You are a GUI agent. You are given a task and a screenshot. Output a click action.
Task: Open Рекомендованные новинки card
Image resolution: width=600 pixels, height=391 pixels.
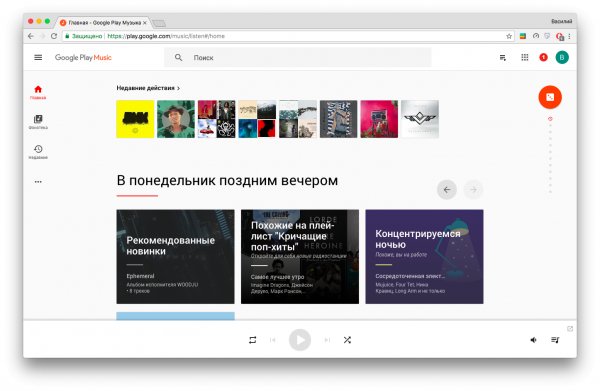[x=175, y=257]
